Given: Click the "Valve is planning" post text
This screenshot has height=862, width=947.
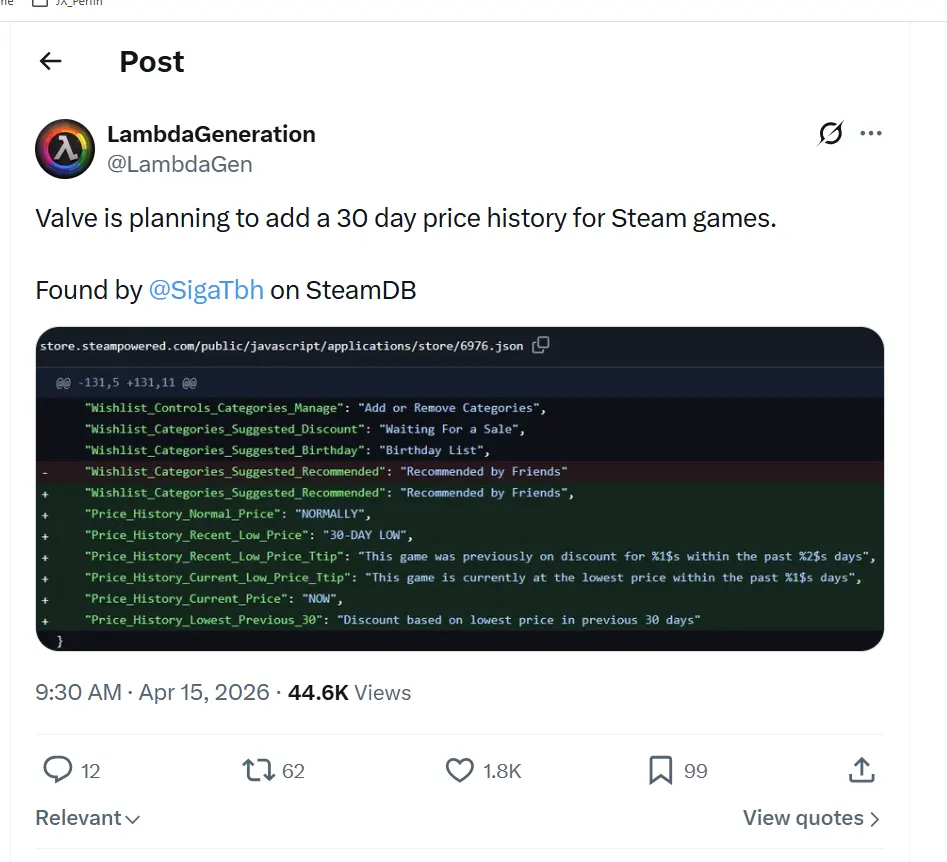Looking at the screenshot, I should (x=405, y=218).
